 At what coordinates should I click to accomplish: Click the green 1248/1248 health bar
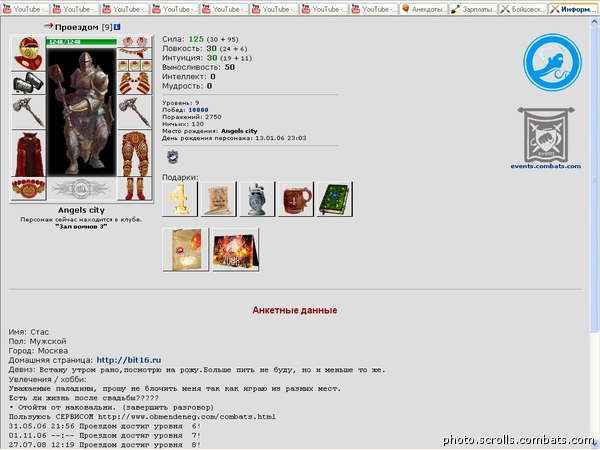tap(82, 42)
